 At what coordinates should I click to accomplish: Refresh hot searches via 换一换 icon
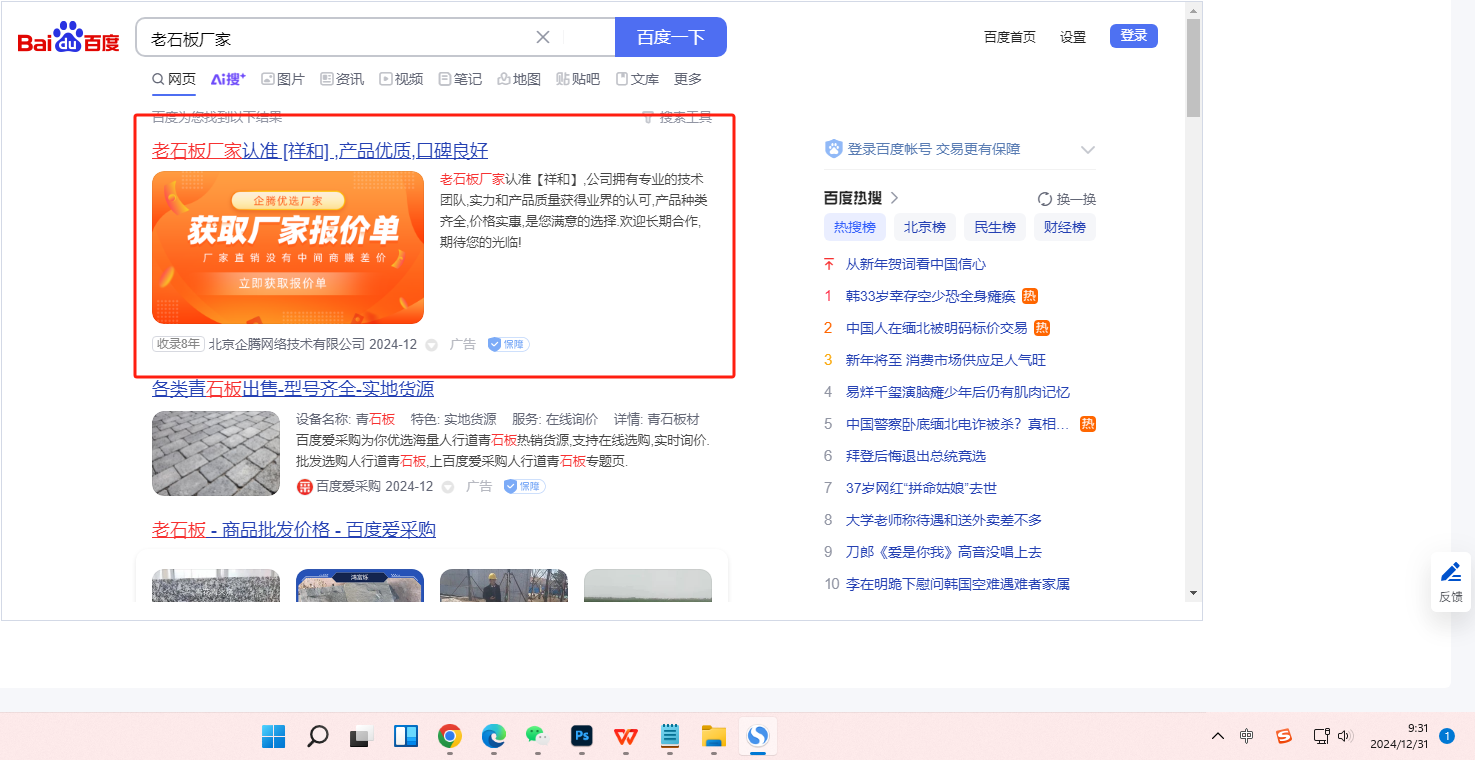1045,199
